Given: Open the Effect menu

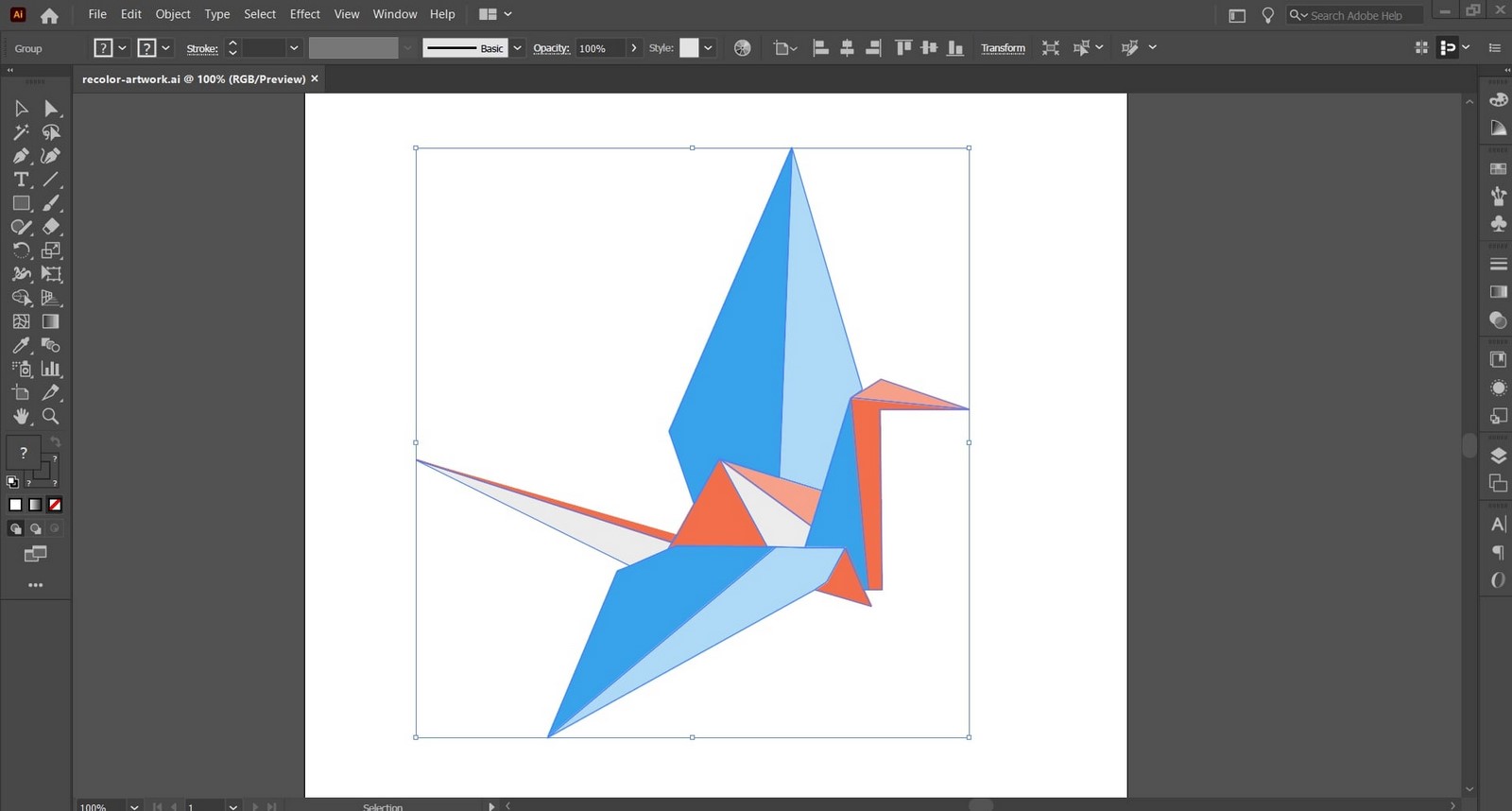Looking at the screenshot, I should click(x=304, y=14).
